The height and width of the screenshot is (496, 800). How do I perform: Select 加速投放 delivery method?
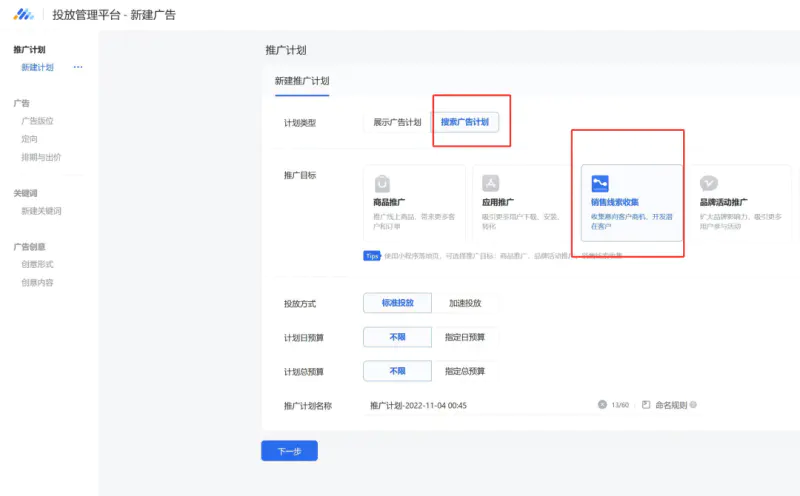tap(465, 303)
